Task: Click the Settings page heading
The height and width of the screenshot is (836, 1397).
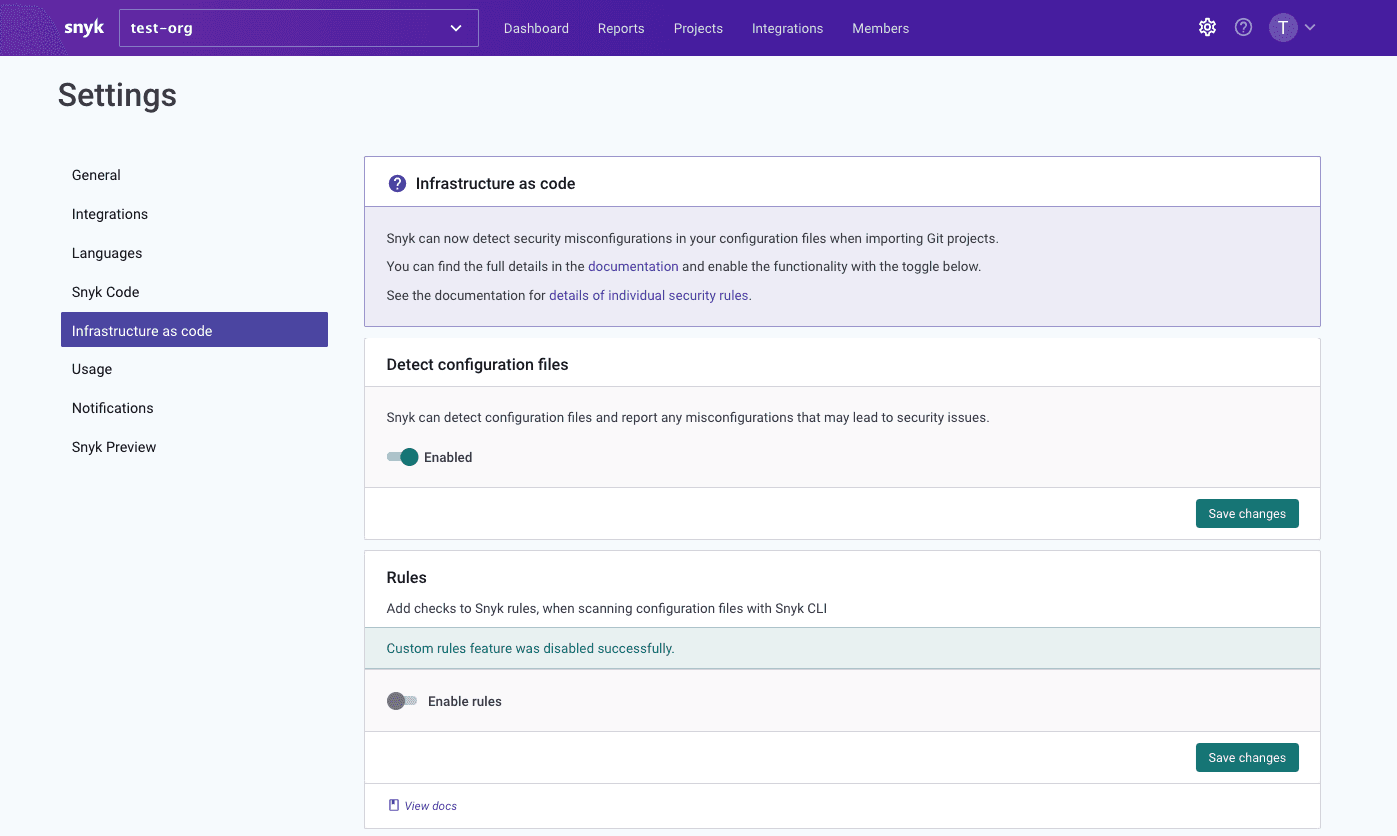Action: pos(117,95)
